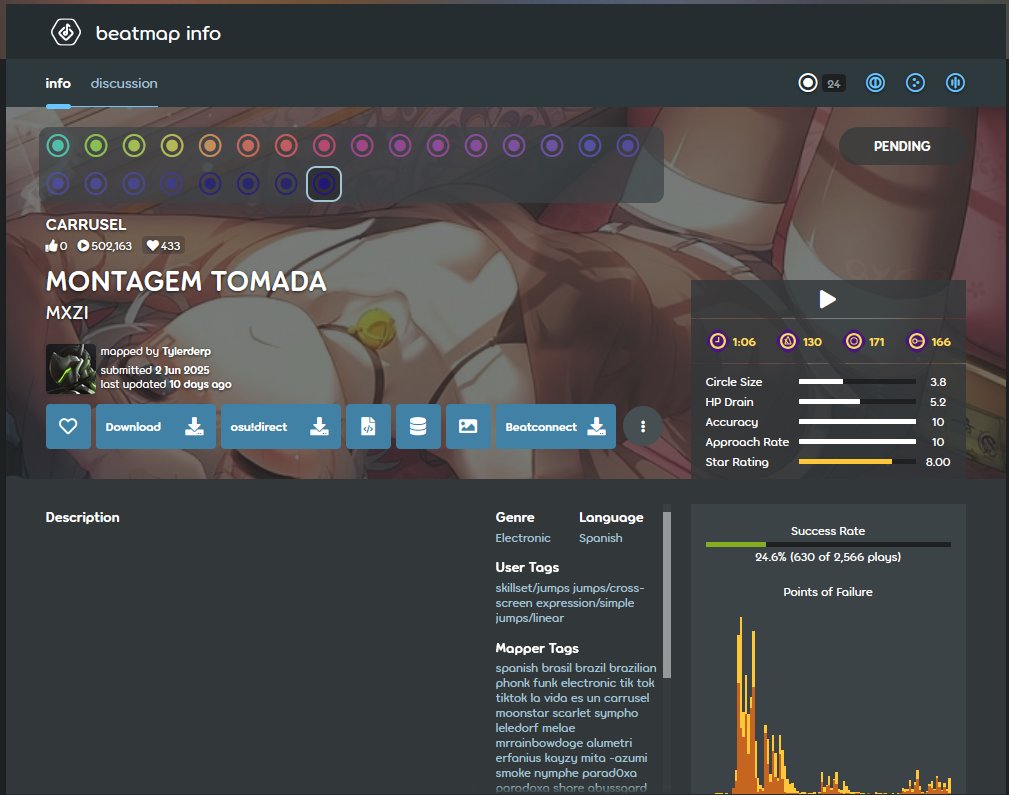The image size is (1009, 795).
Task: Open the Spanish language link
Action: [600, 538]
